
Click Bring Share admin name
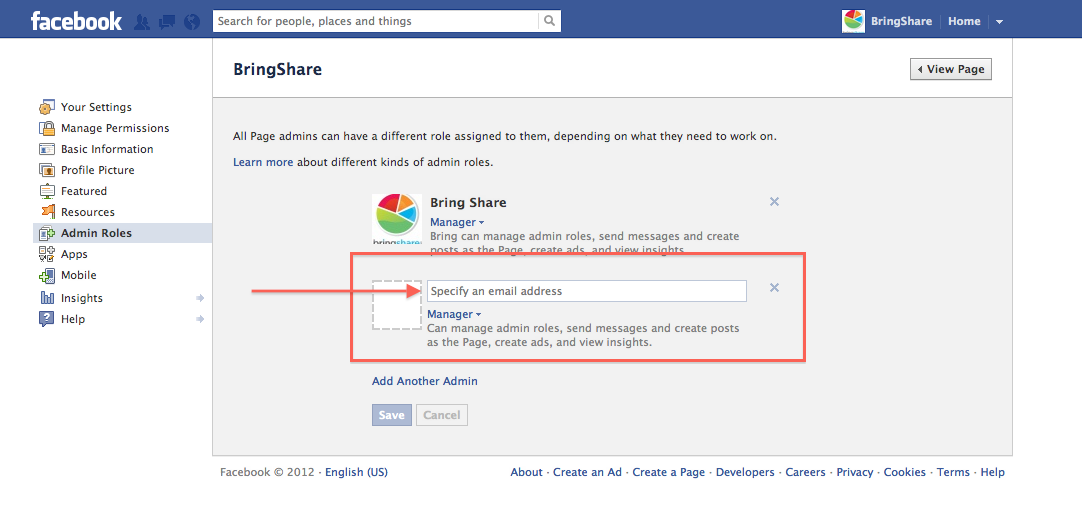click(x=468, y=202)
